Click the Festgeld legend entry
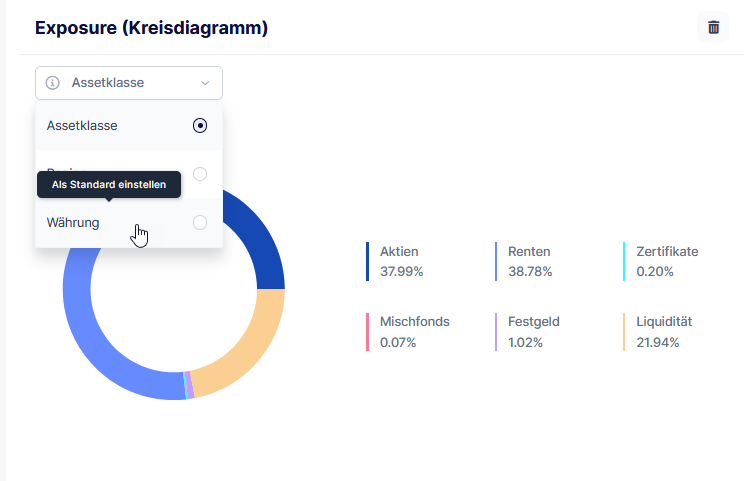754x481 pixels. pos(533,332)
